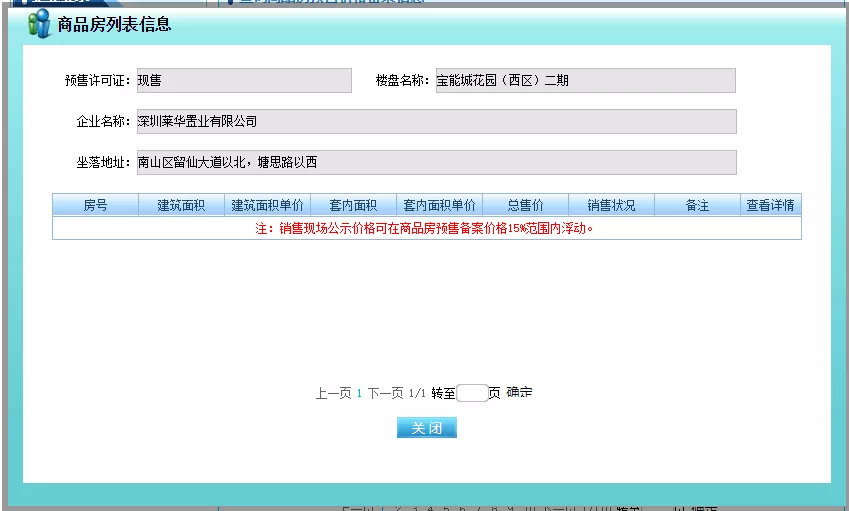Select the 套内面积 column header
Image resolution: width=849 pixels, height=511 pixels.
coord(353,206)
